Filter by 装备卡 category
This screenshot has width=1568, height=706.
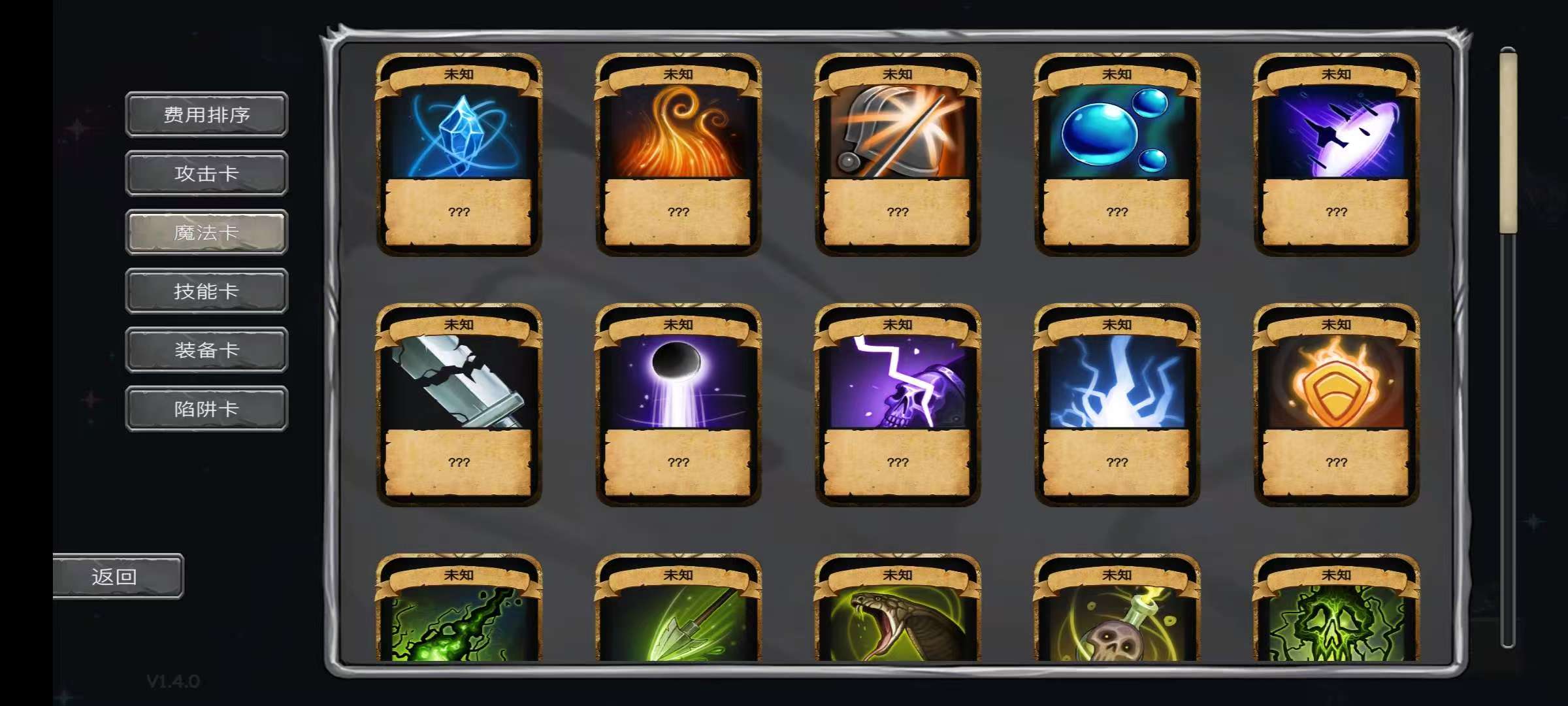[x=206, y=350]
